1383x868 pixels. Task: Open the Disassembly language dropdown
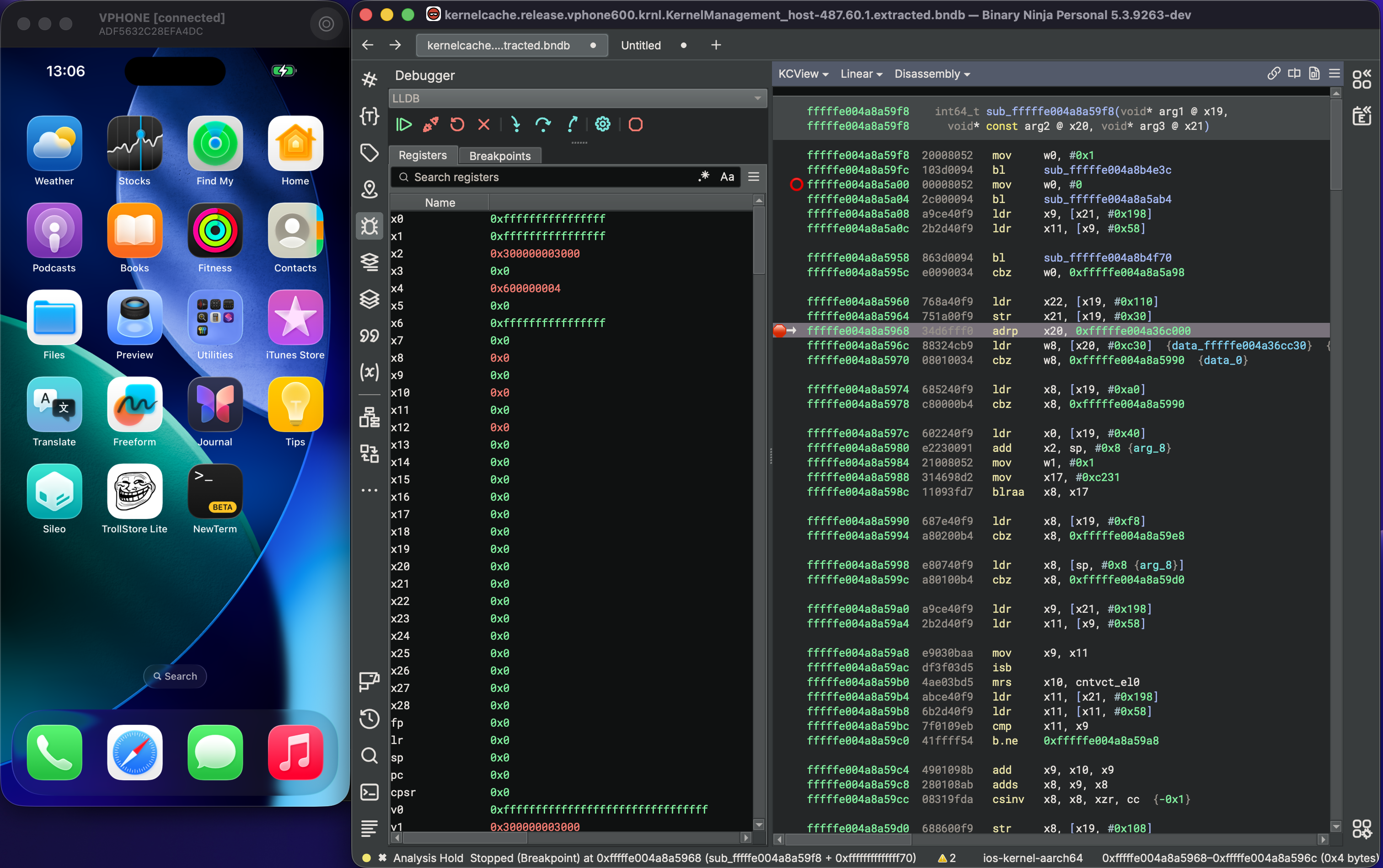click(931, 74)
